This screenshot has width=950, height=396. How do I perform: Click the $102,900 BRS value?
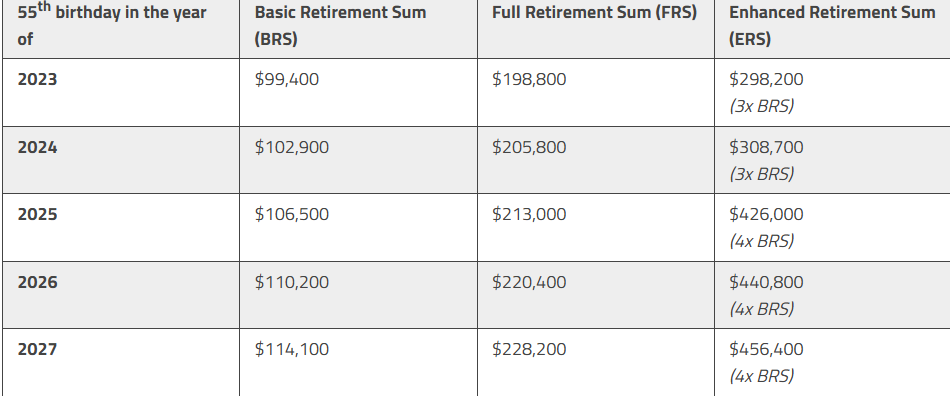coord(291,147)
